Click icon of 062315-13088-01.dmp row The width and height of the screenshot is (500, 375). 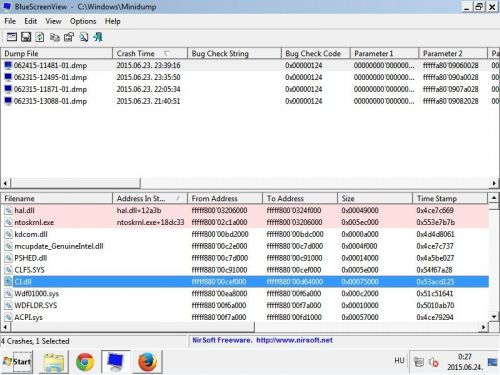click(x=8, y=101)
